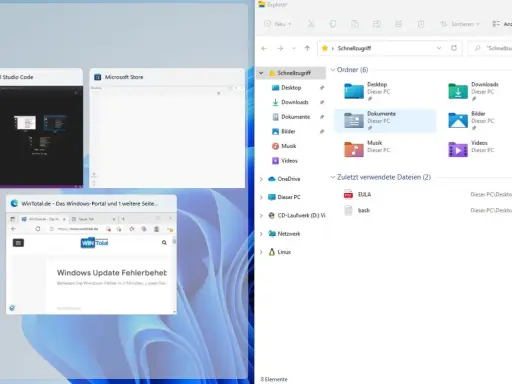The width and height of the screenshot is (512, 384).
Task: Collapse Schnellzugriff in navigation pane
Action: (x=261, y=73)
